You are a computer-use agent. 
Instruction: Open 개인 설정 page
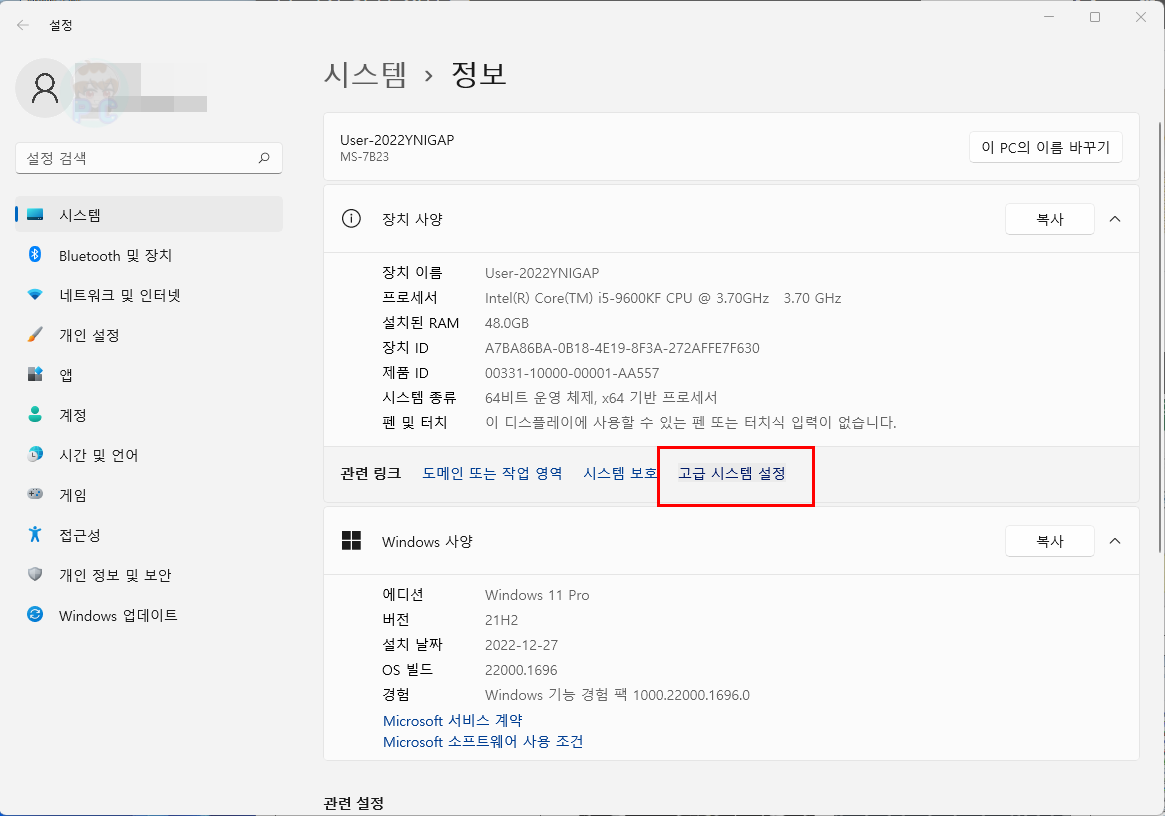pyautogui.click(x=149, y=335)
